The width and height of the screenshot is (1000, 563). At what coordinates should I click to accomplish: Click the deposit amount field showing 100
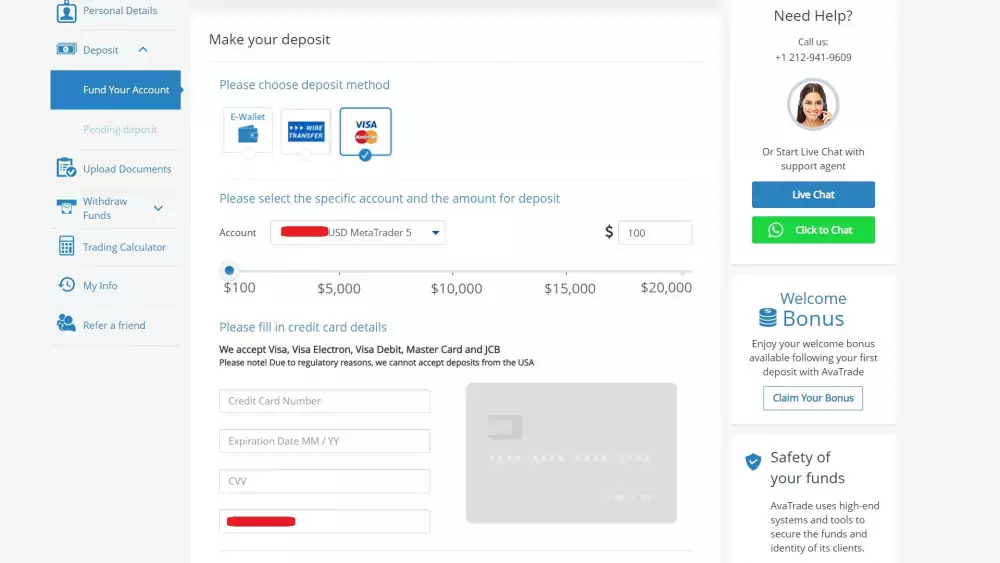654,233
